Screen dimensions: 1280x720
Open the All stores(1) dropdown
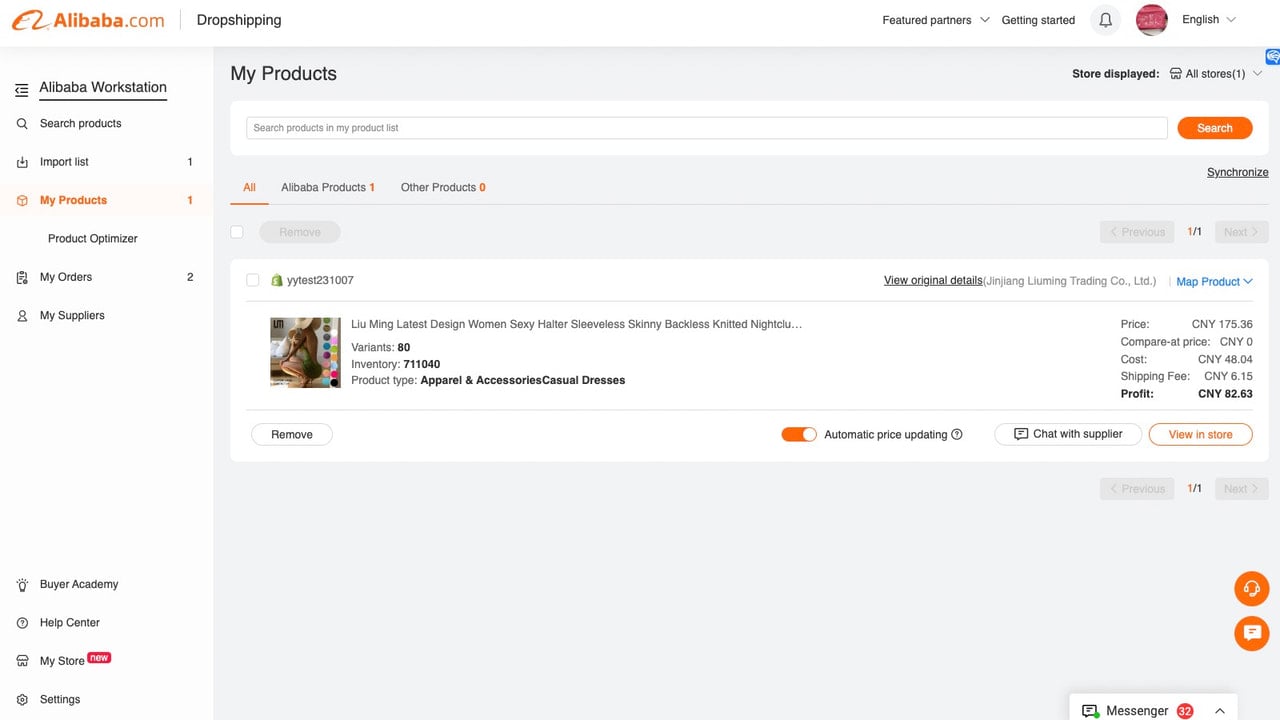click(x=1216, y=74)
